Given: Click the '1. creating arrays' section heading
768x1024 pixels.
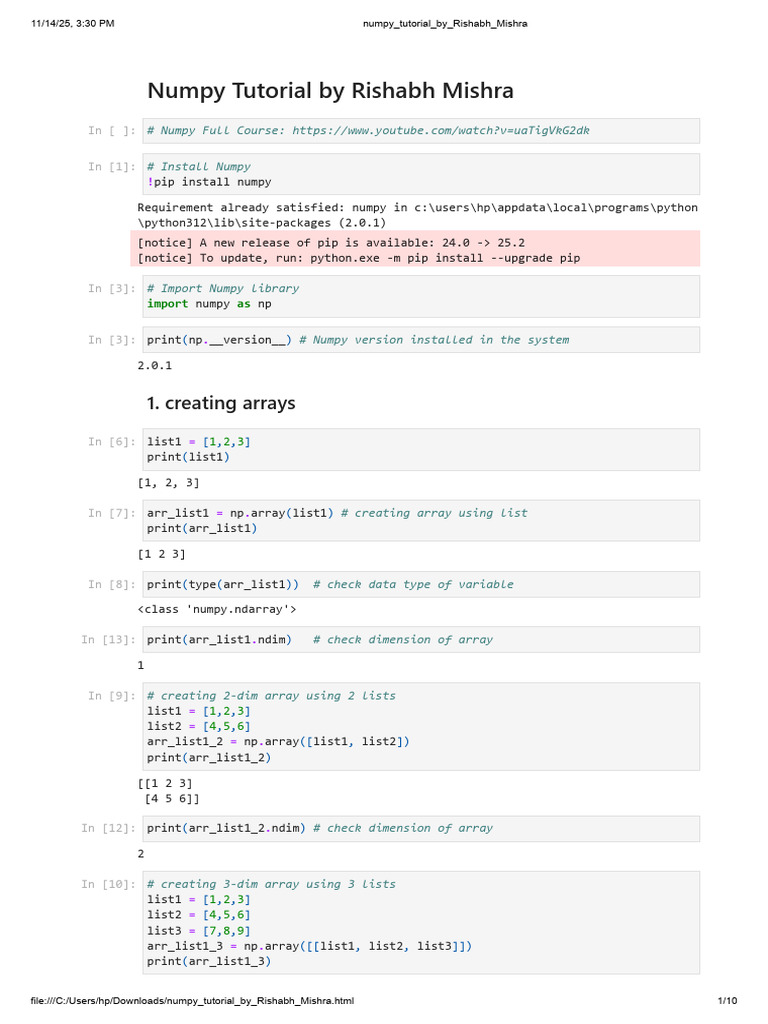Looking at the screenshot, I should point(221,403).
